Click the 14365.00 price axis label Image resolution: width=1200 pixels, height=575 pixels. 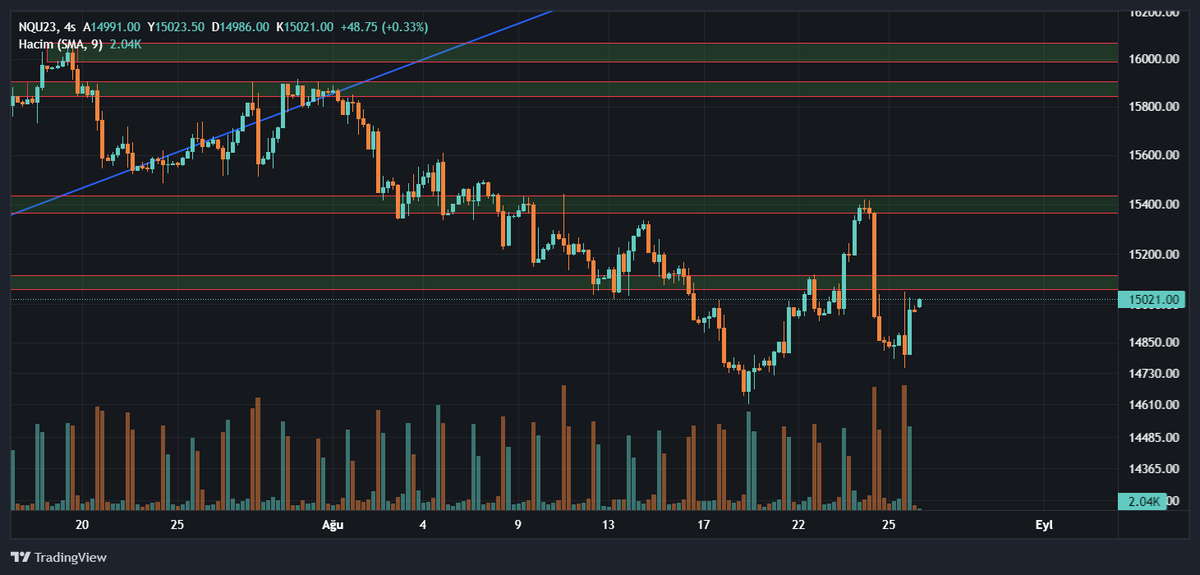pos(1155,469)
